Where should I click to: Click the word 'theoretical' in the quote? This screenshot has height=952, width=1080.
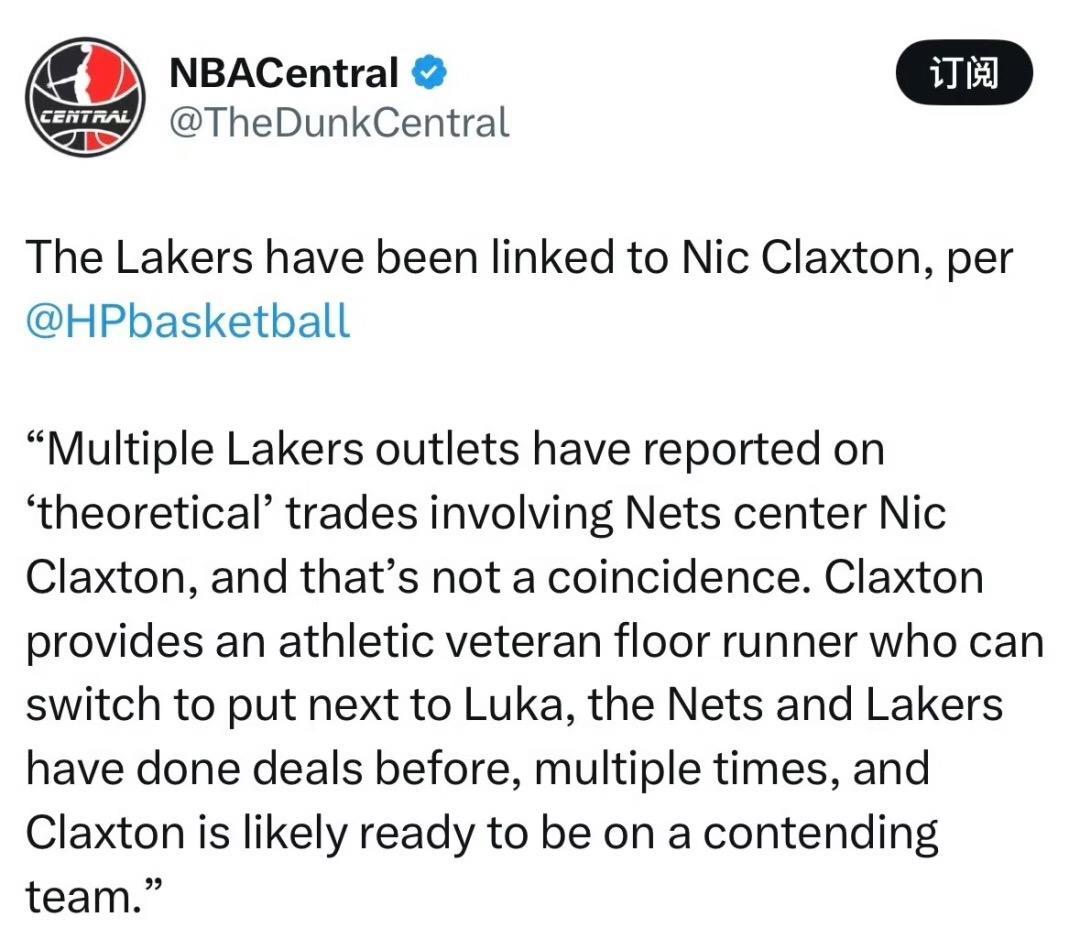click(151, 513)
